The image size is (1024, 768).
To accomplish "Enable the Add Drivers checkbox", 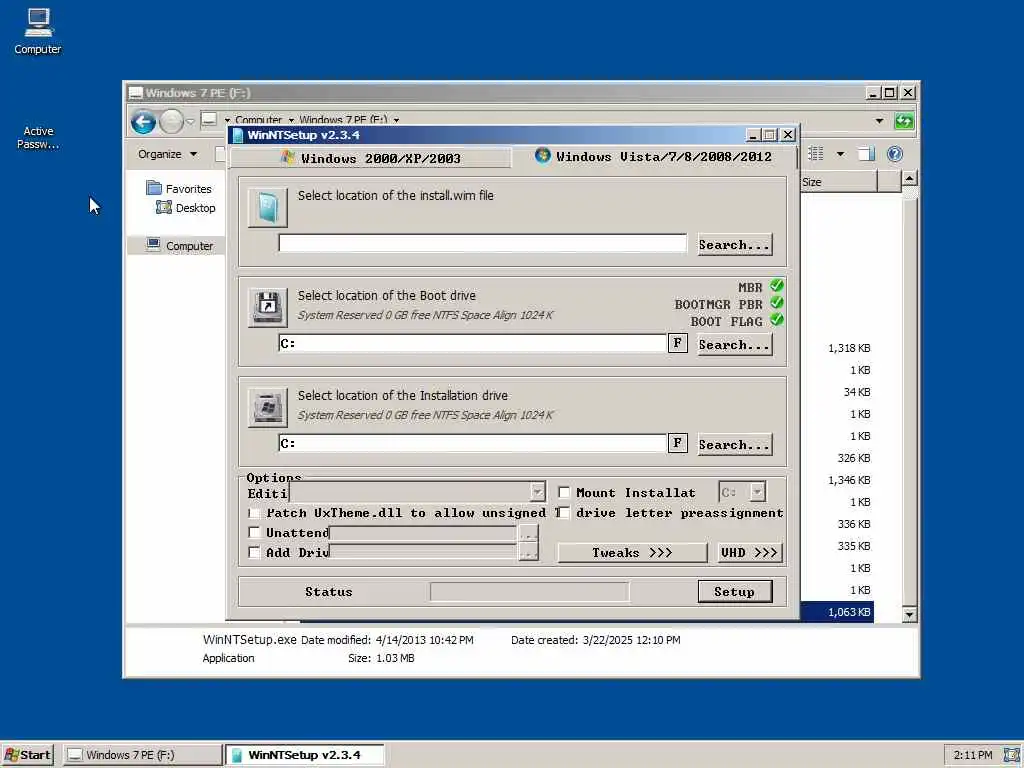I will point(254,552).
